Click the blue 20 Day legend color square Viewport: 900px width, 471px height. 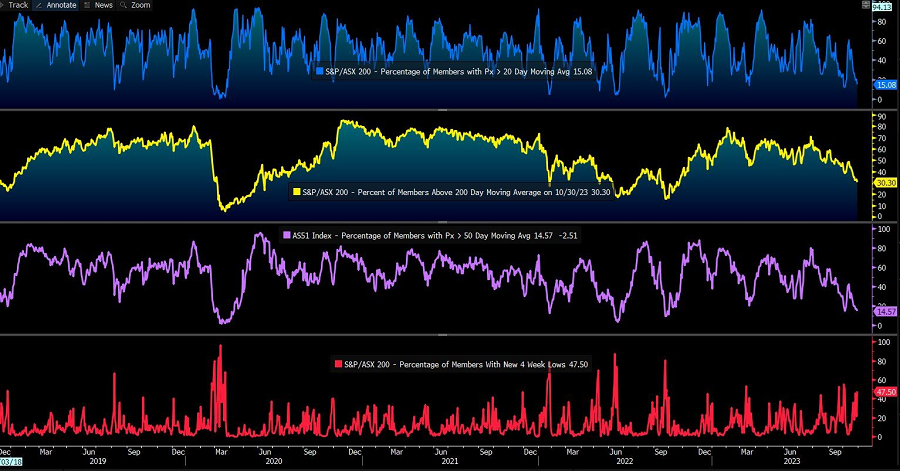(319, 72)
